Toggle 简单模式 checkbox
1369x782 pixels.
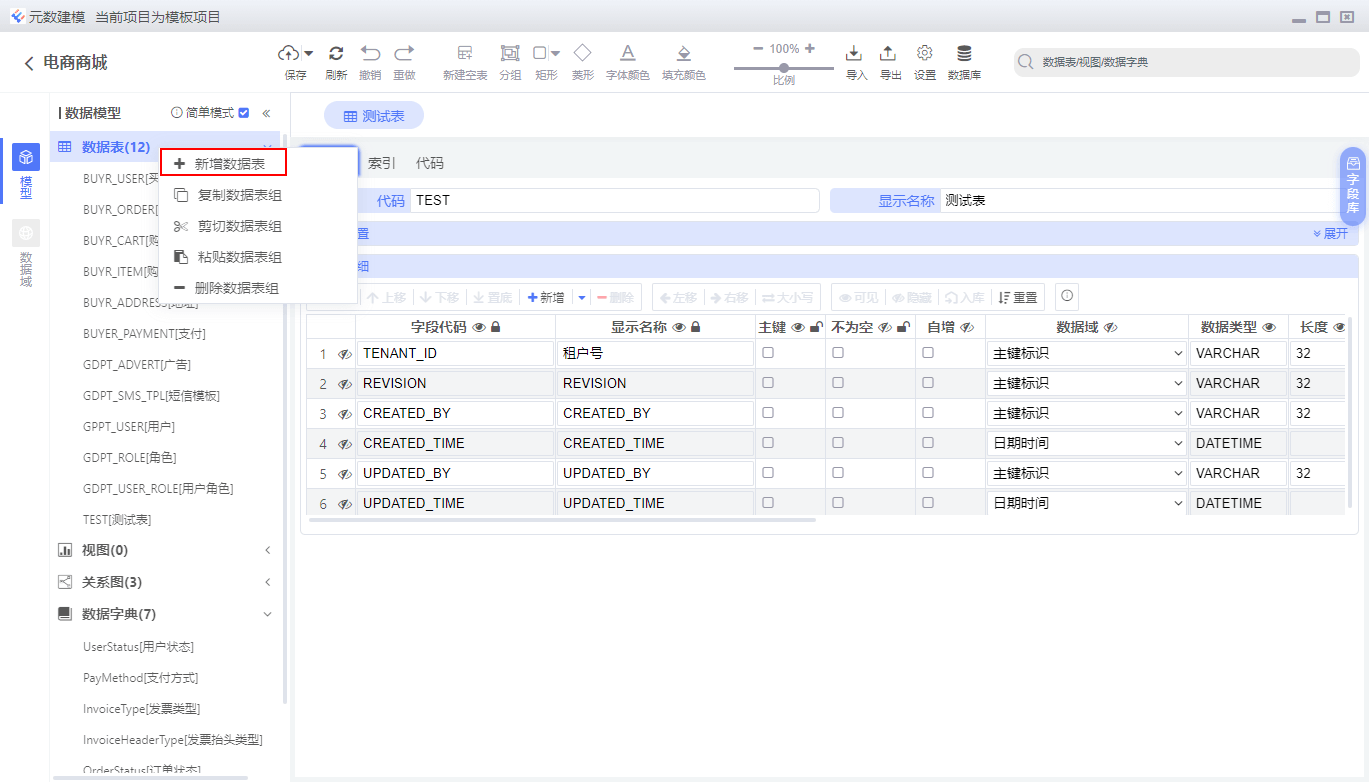point(243,113)
